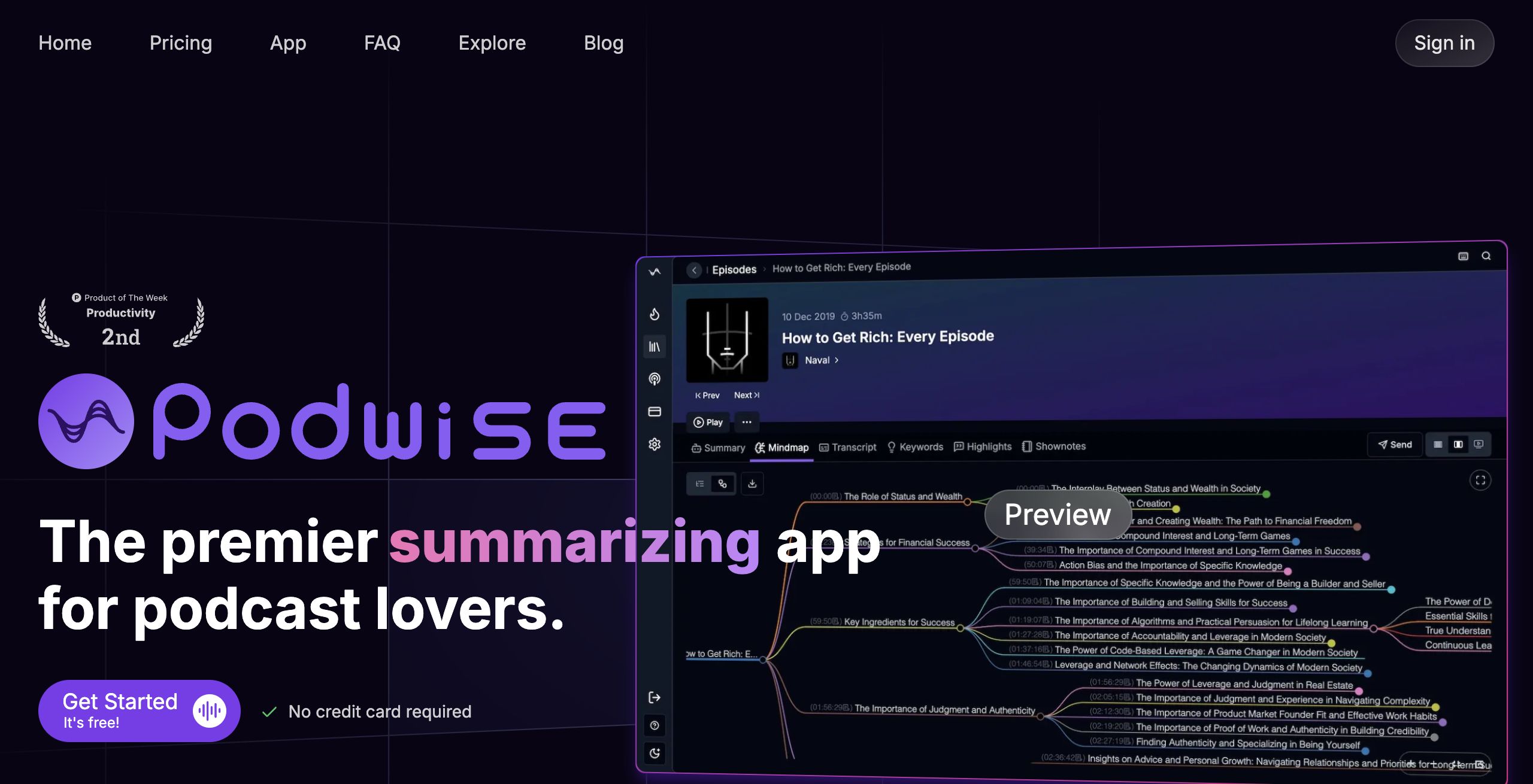Click the Episodes breadcrumb
This screenshot has width=1533, height=784.
734,269
